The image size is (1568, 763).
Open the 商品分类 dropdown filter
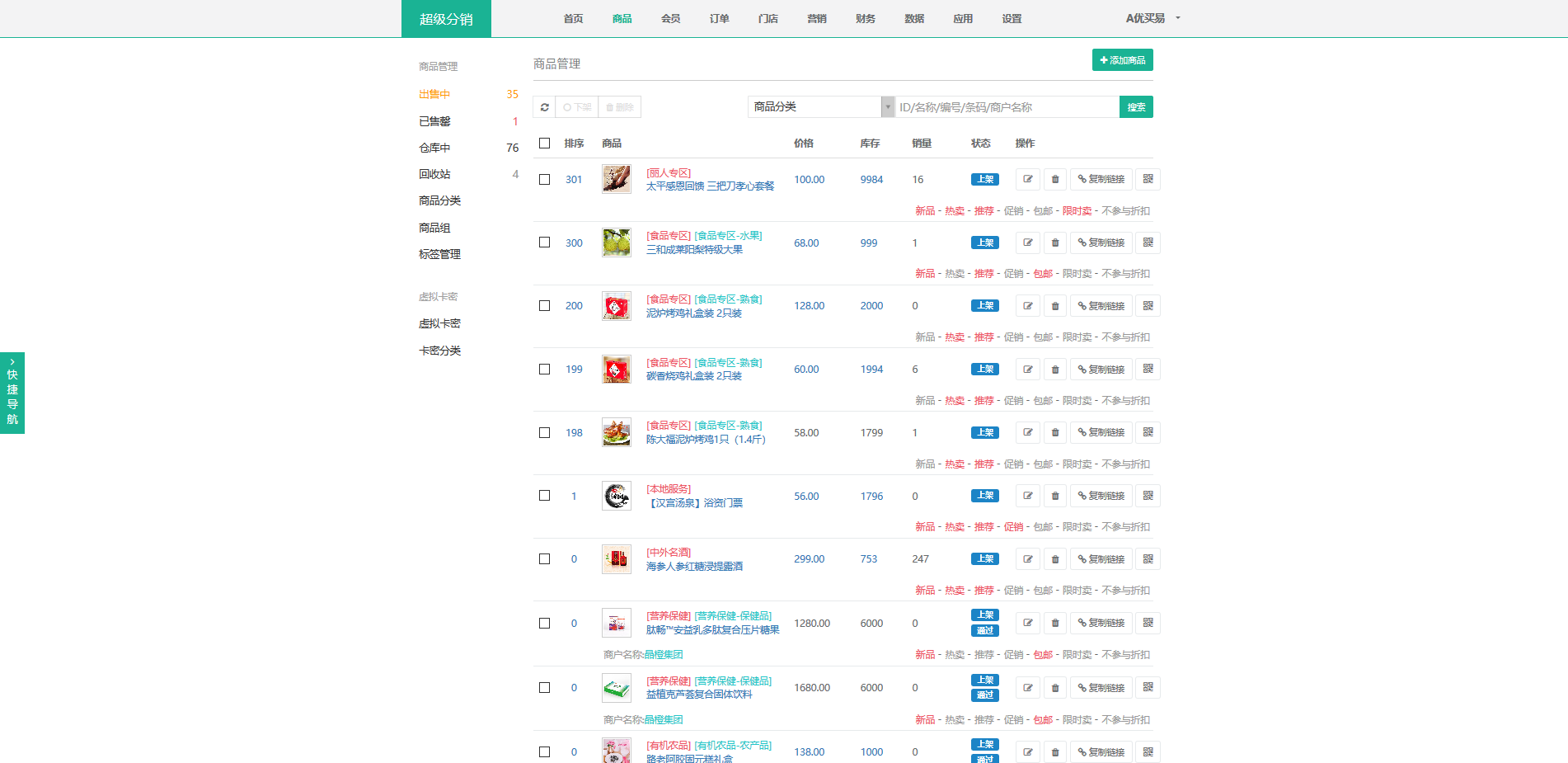click(820, 107)
